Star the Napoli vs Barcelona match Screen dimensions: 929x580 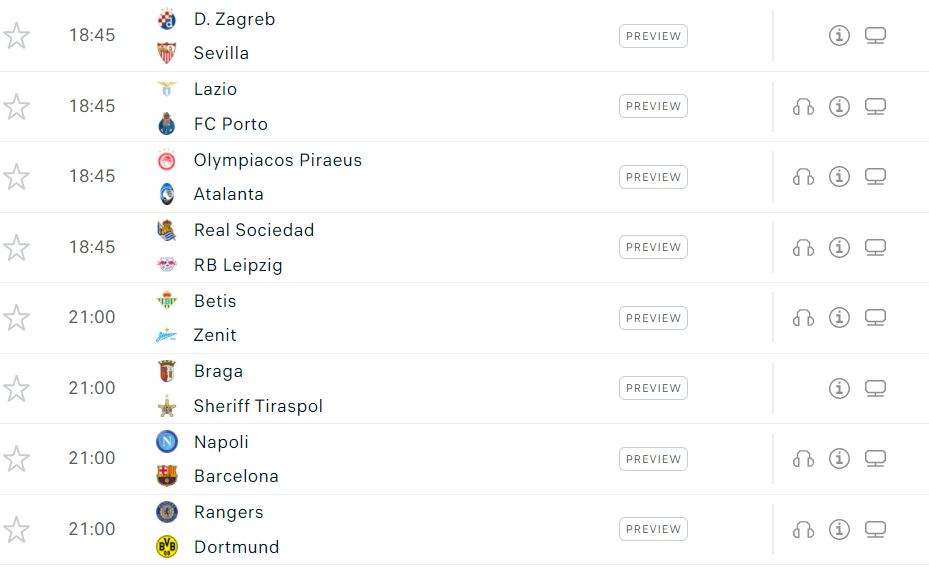point(17,459)
